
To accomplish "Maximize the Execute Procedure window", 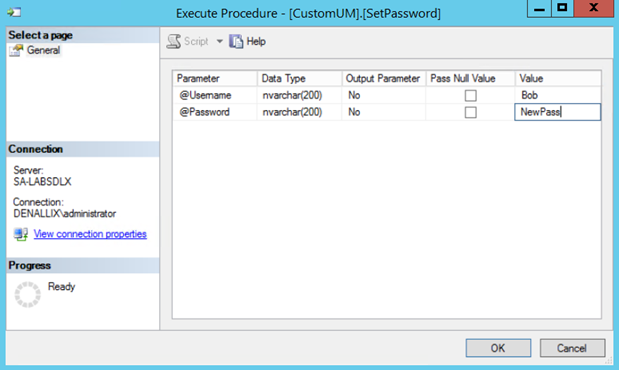I will pos(562,8).
